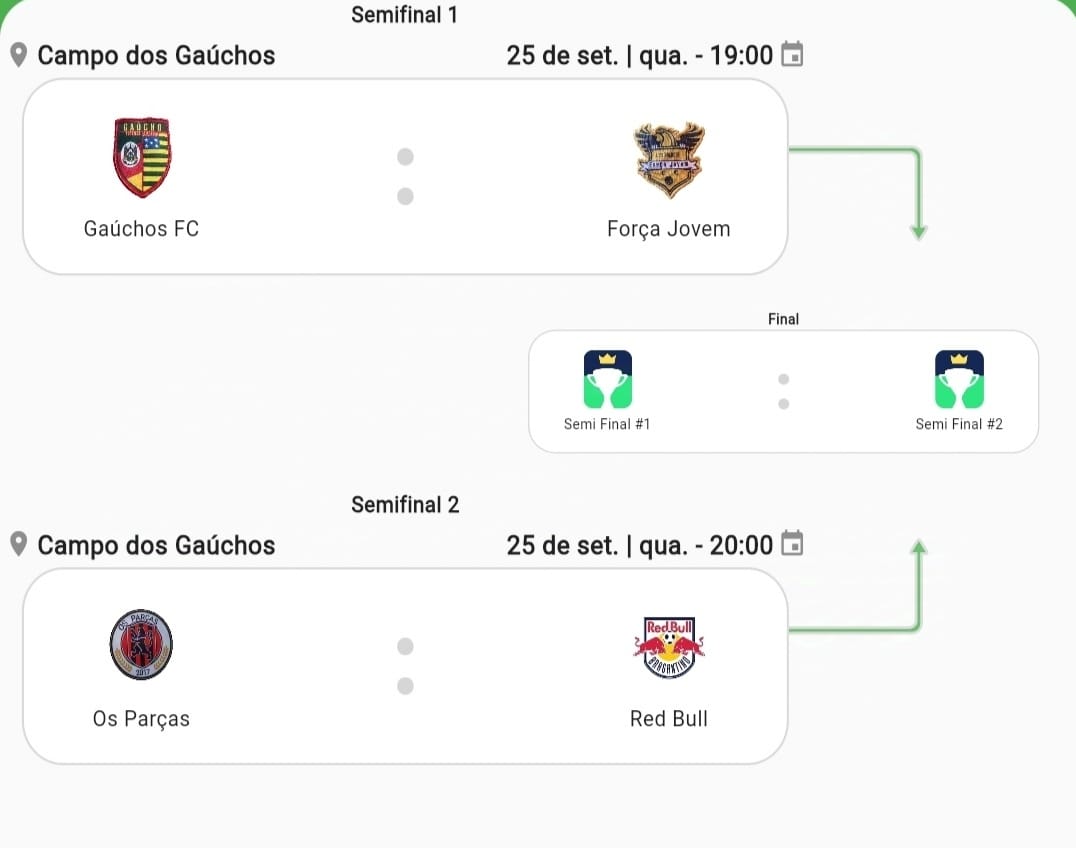Click the Gaúchos FC team name label
Viewport: 1076px width, 848px height.
pyautogui.click(x=141, y=228)
